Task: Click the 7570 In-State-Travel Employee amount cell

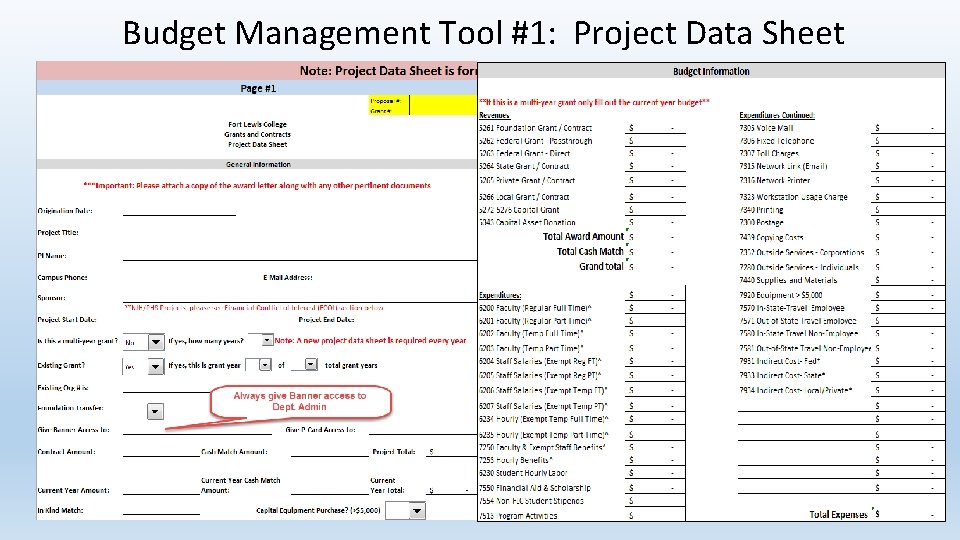Action: tap(908, 308)
